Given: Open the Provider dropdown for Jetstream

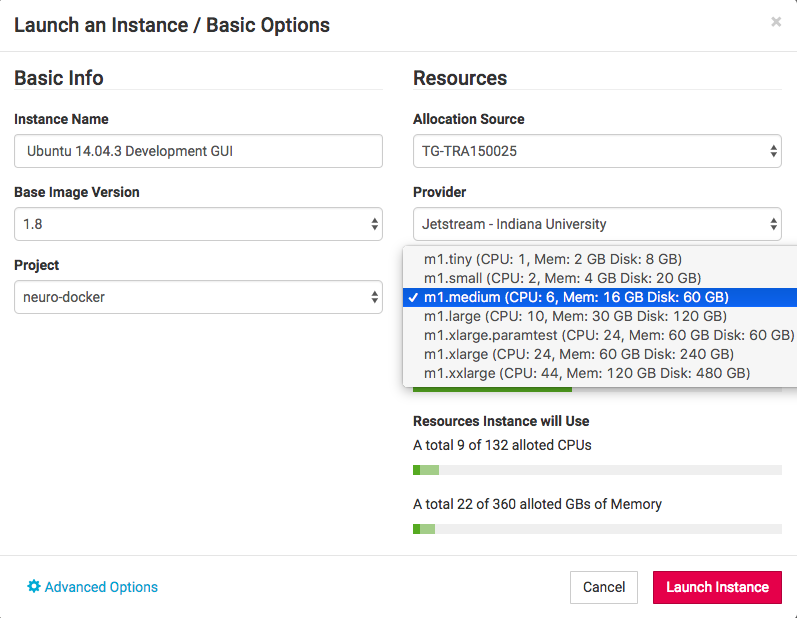Looking at the screenshot, I should tap(597, 224).
